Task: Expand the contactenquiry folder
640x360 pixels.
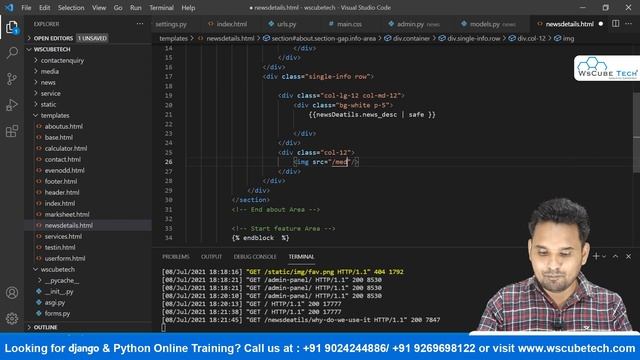Action: click(88, 60)
